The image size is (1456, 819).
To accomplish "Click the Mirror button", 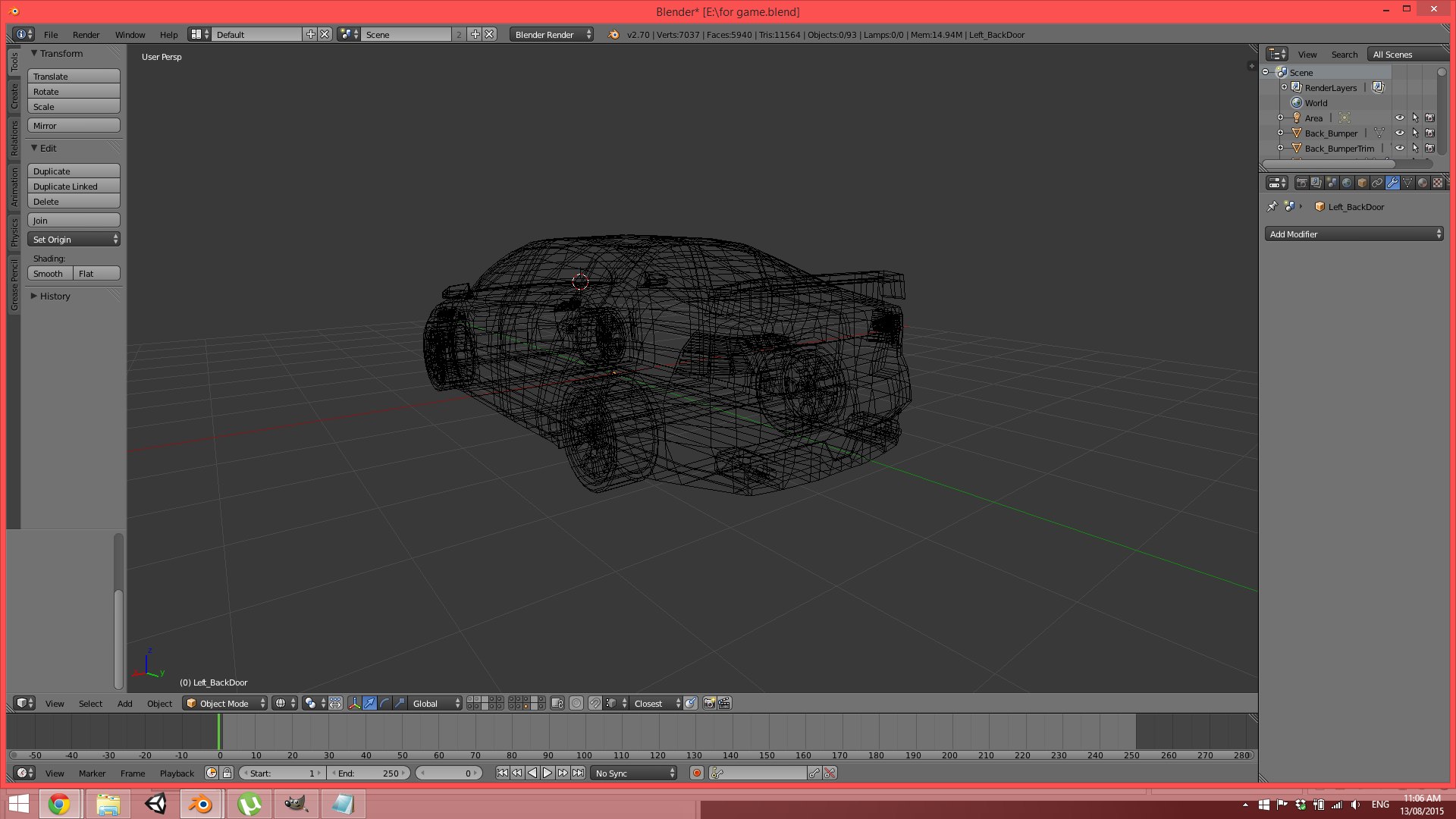I will [74, 126].
